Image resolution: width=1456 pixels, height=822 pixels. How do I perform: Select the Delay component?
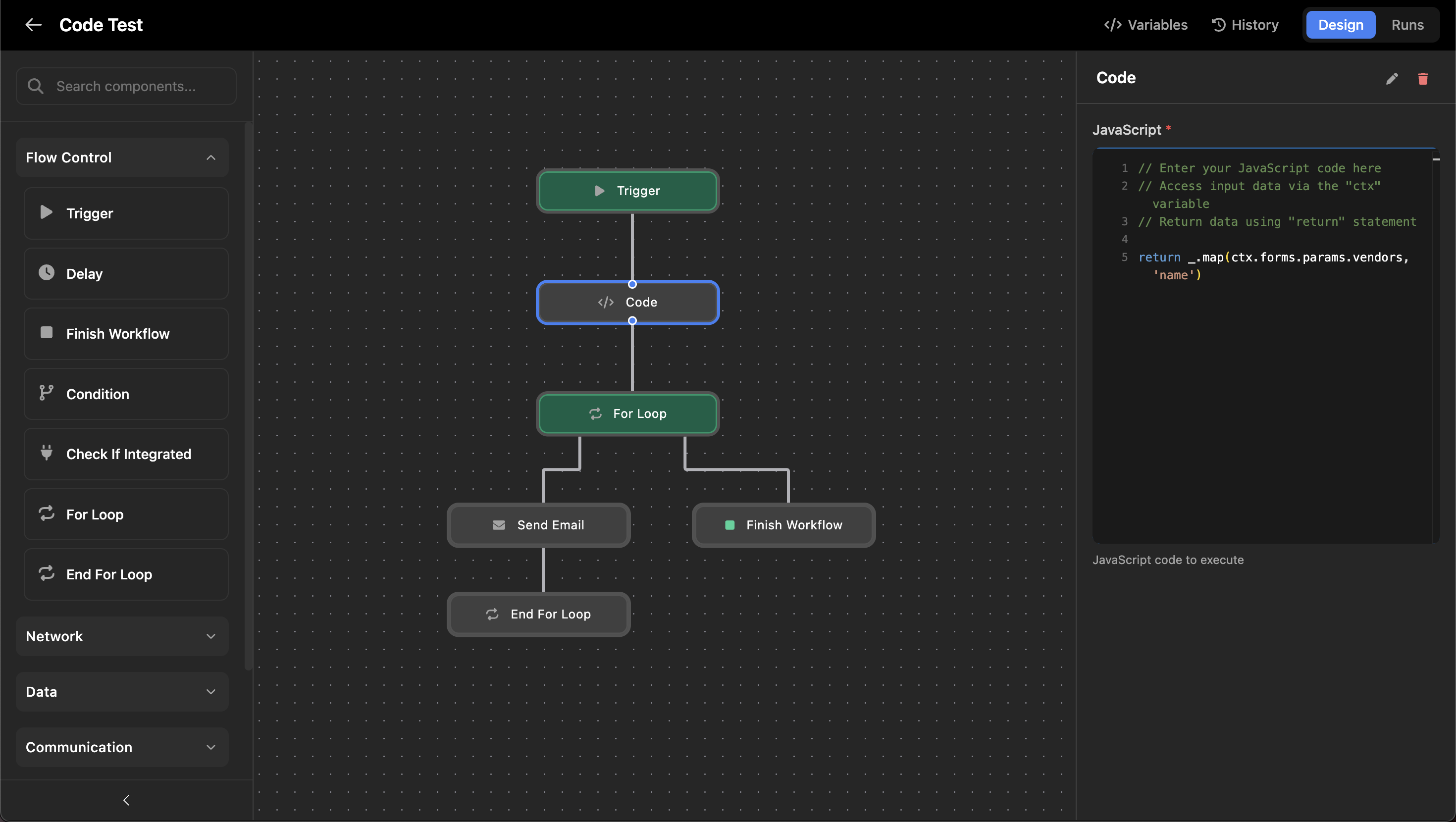(x=126, y=274)
